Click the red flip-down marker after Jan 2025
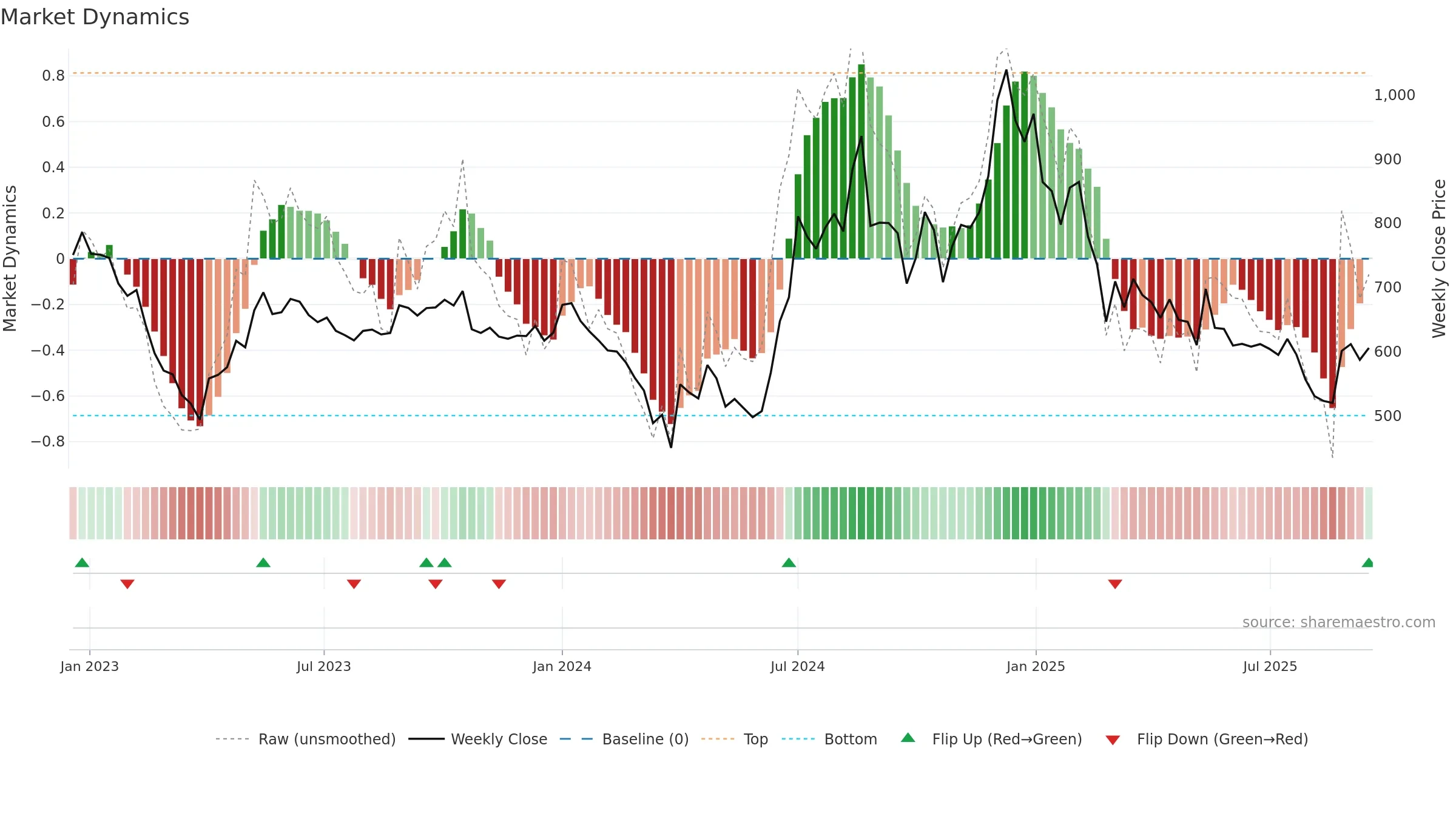 tap(1115, 584)
